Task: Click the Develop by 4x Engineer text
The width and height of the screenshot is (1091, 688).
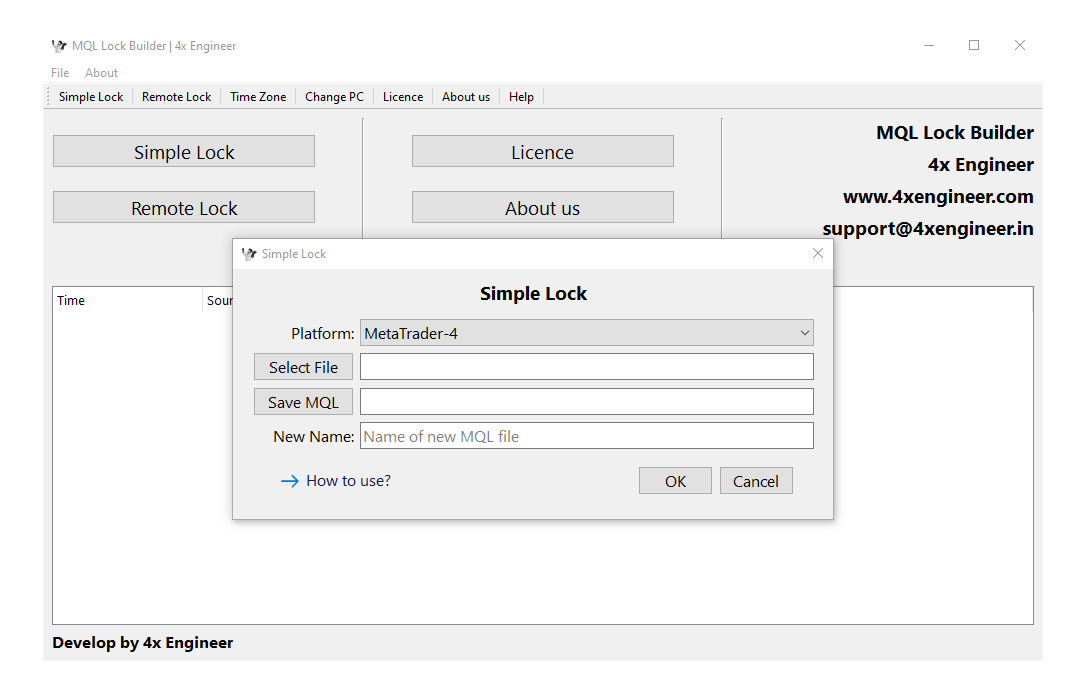Action: click(x=143, y=643)
